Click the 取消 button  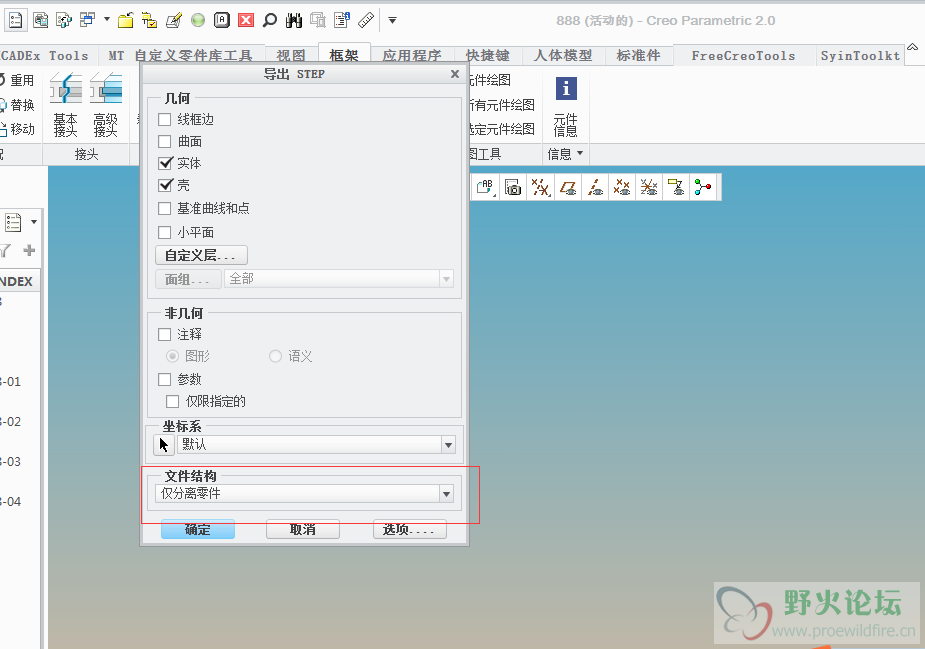click(x=303, y=529)
